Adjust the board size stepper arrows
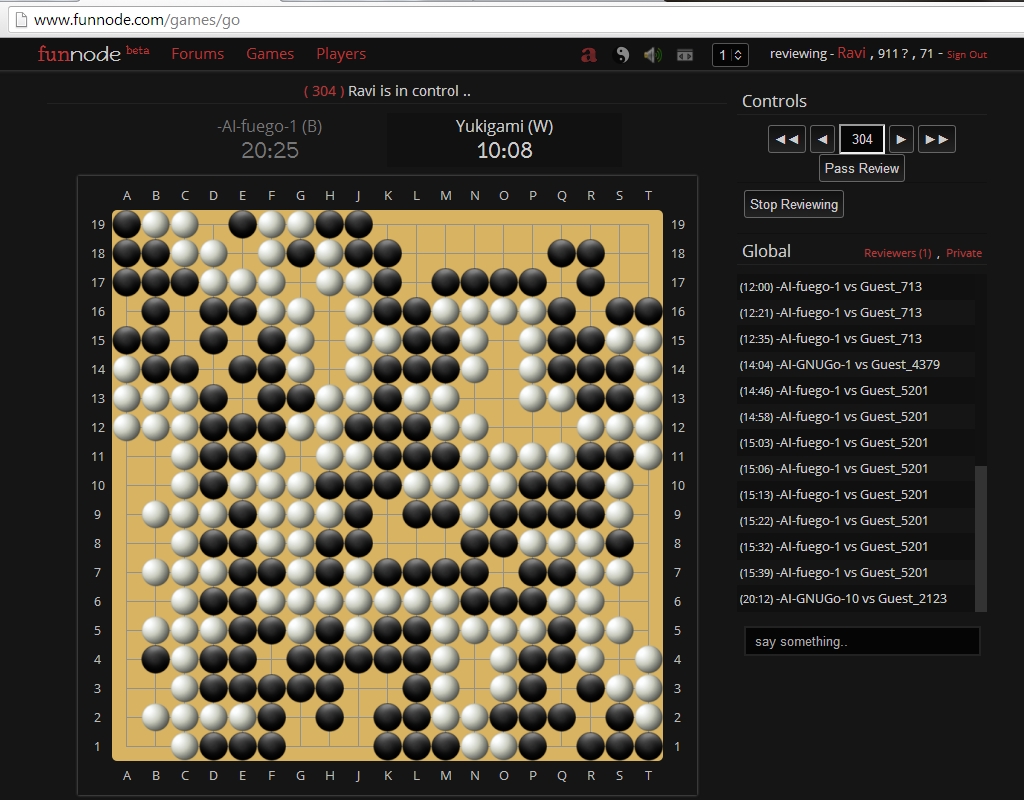Image resolution: width=1024 pixels, height=800 pixels. pos(740,55)
